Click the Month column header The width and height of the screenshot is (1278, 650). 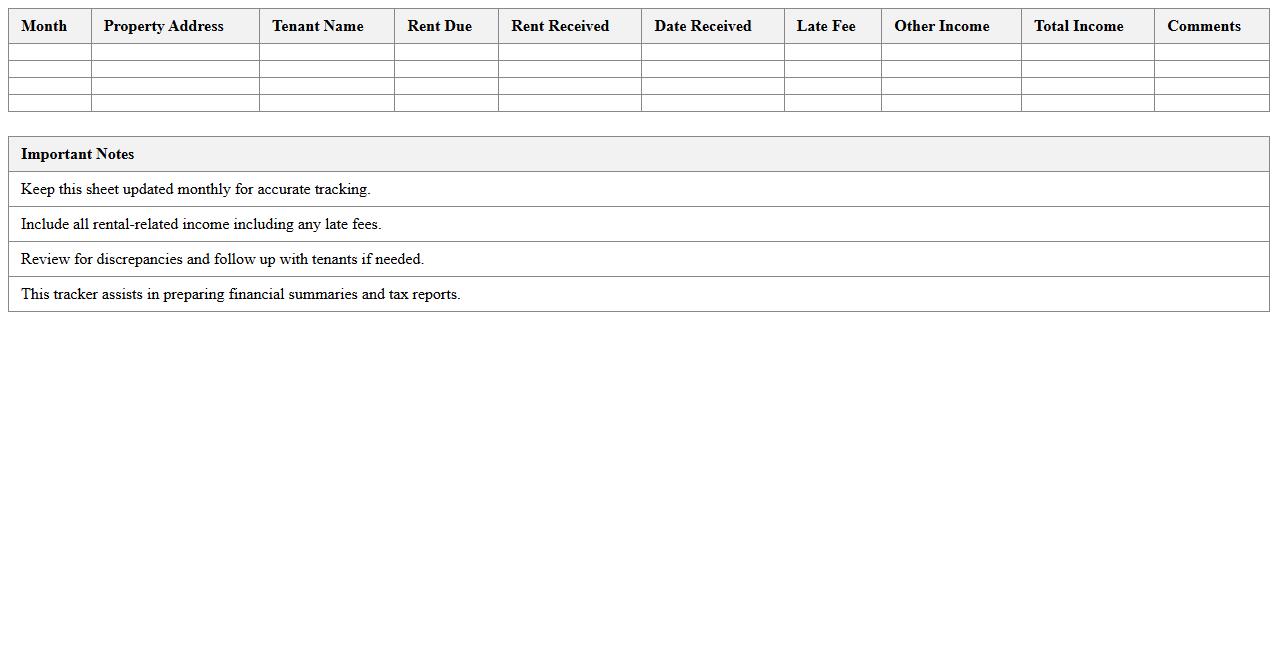click(44, 26)
